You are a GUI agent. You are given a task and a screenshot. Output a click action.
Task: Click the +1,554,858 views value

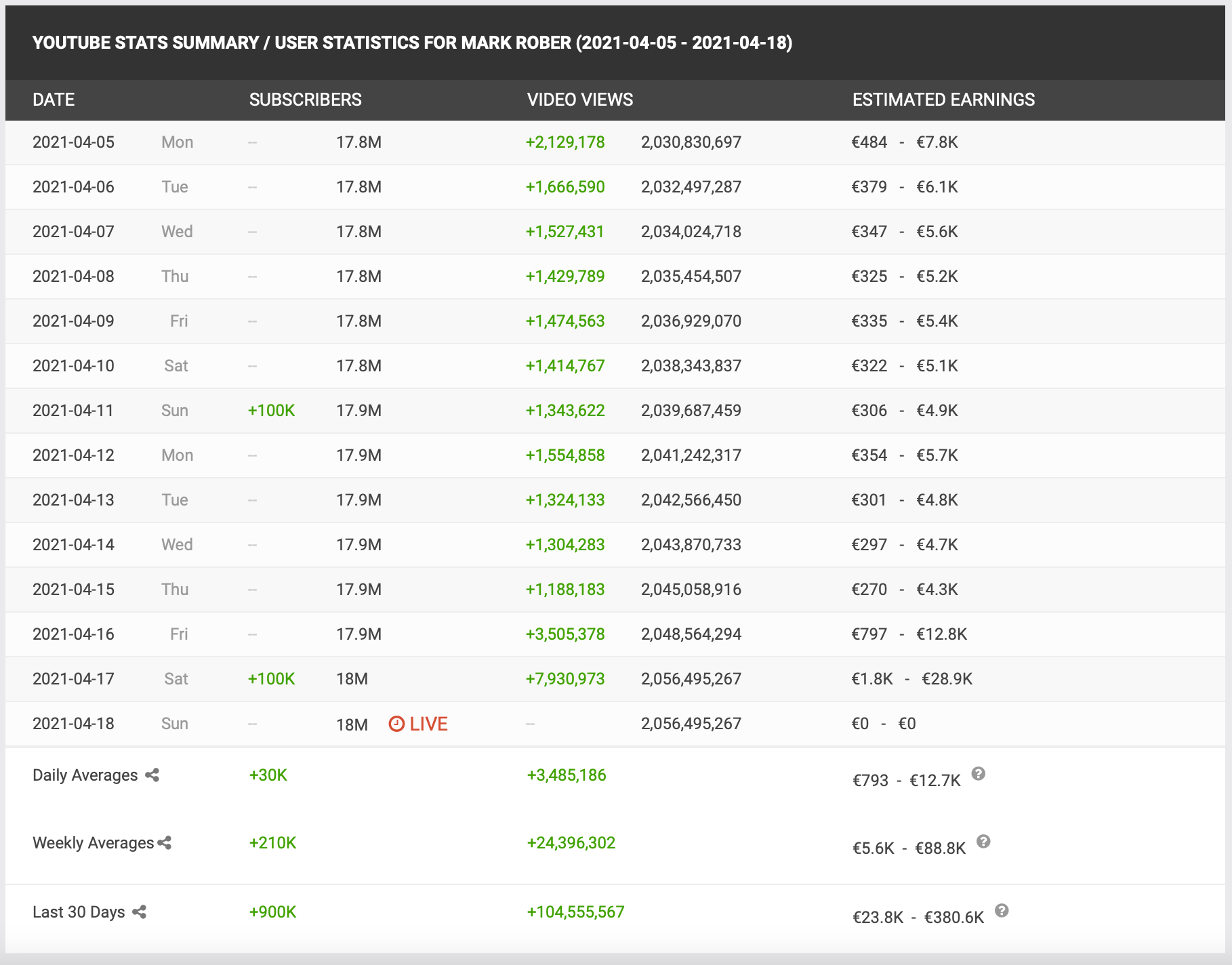click(565, 455)
